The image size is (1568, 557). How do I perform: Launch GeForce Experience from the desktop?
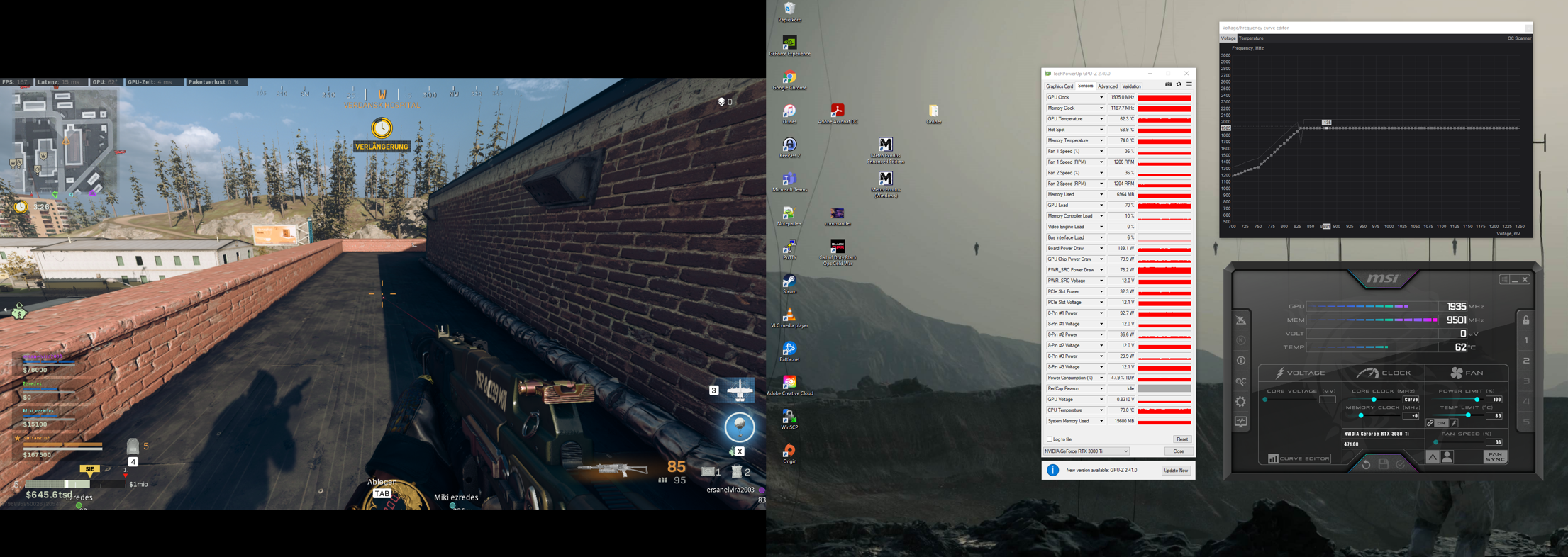pos(789,46)
